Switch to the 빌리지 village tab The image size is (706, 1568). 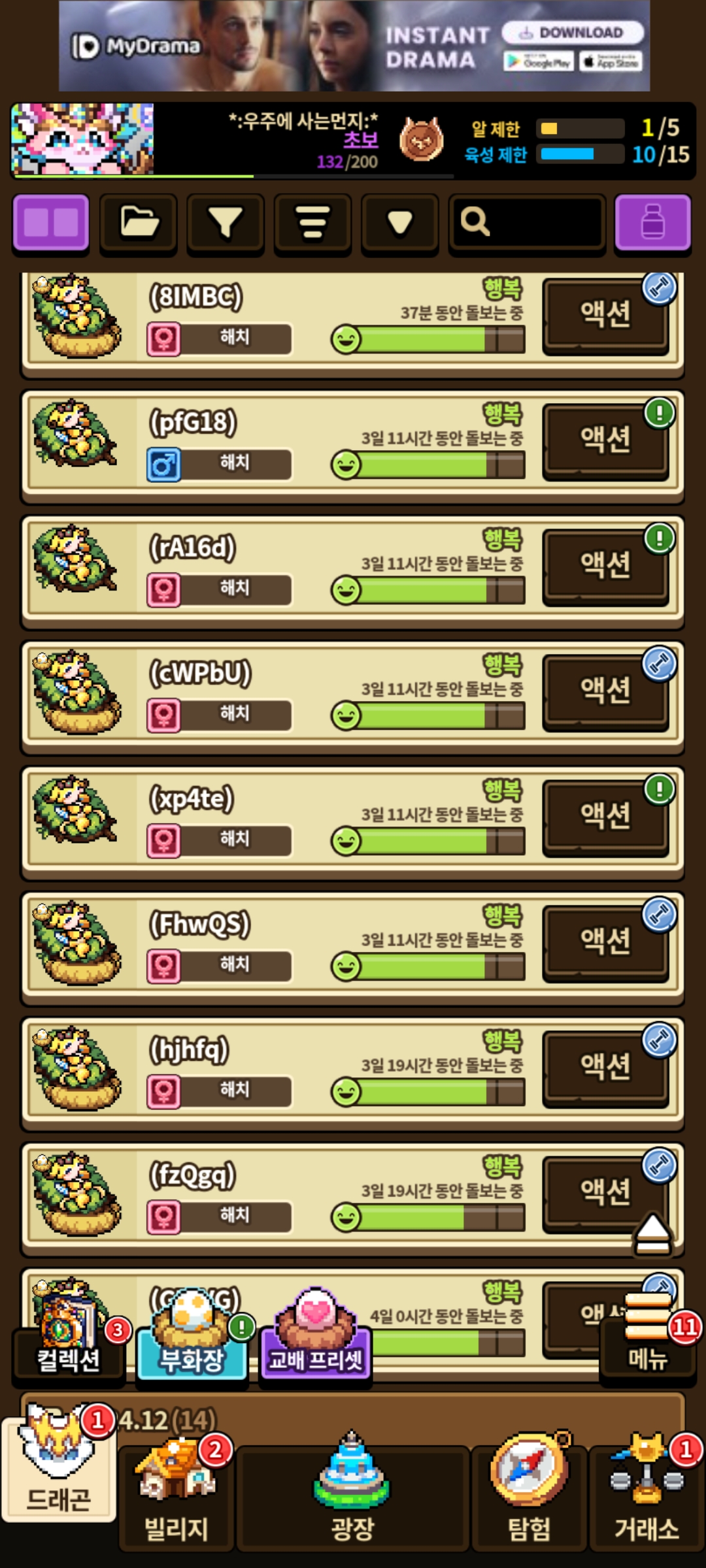point(176,1497)
